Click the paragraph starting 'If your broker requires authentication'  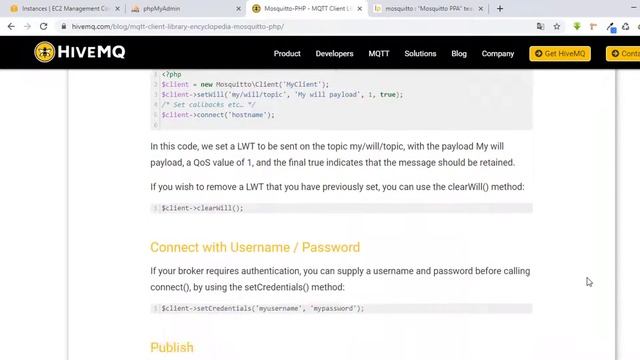pyautogui.click(x=340, y=279)
